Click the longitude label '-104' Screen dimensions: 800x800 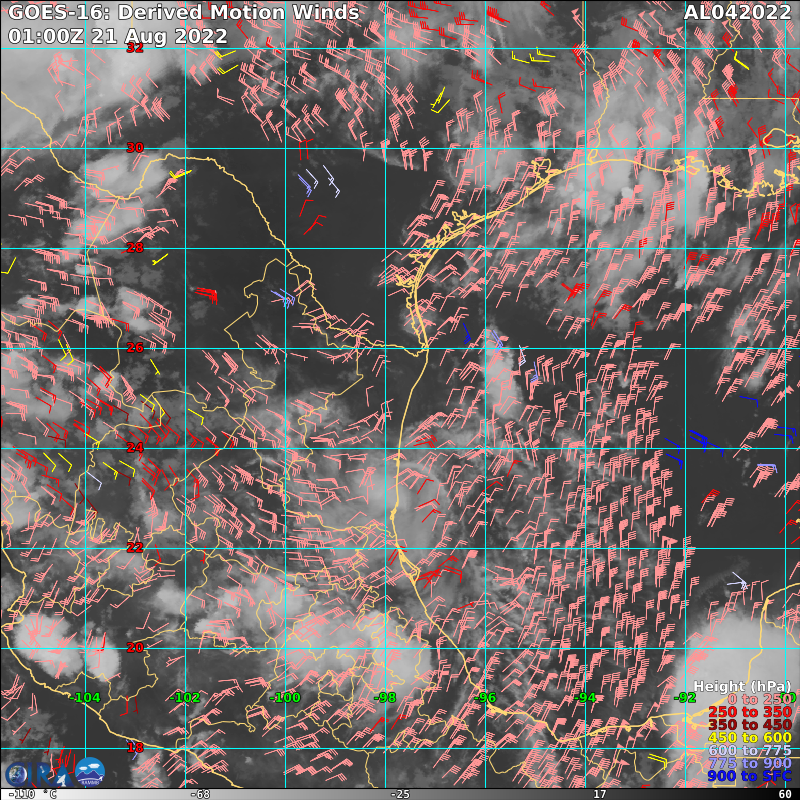pos(85,698)
